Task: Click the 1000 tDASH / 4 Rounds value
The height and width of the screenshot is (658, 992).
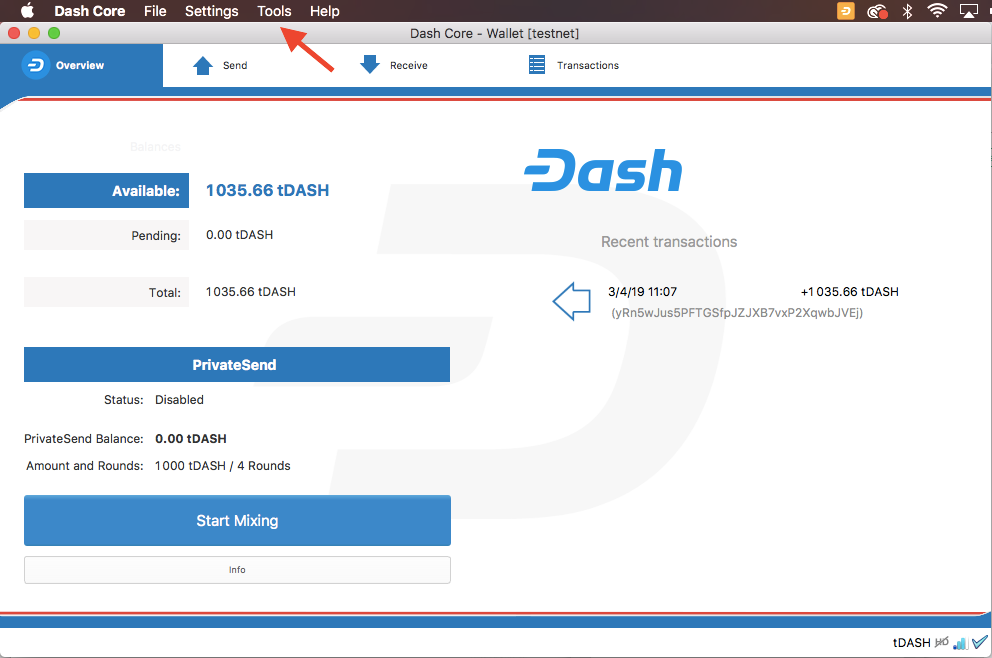Action: 223,466
